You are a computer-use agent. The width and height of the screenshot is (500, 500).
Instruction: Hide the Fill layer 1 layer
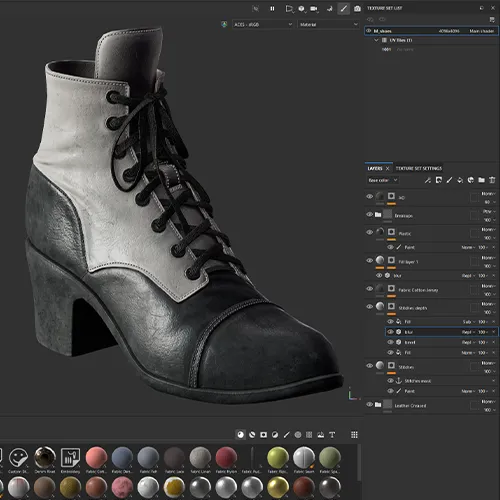point(369,260)
